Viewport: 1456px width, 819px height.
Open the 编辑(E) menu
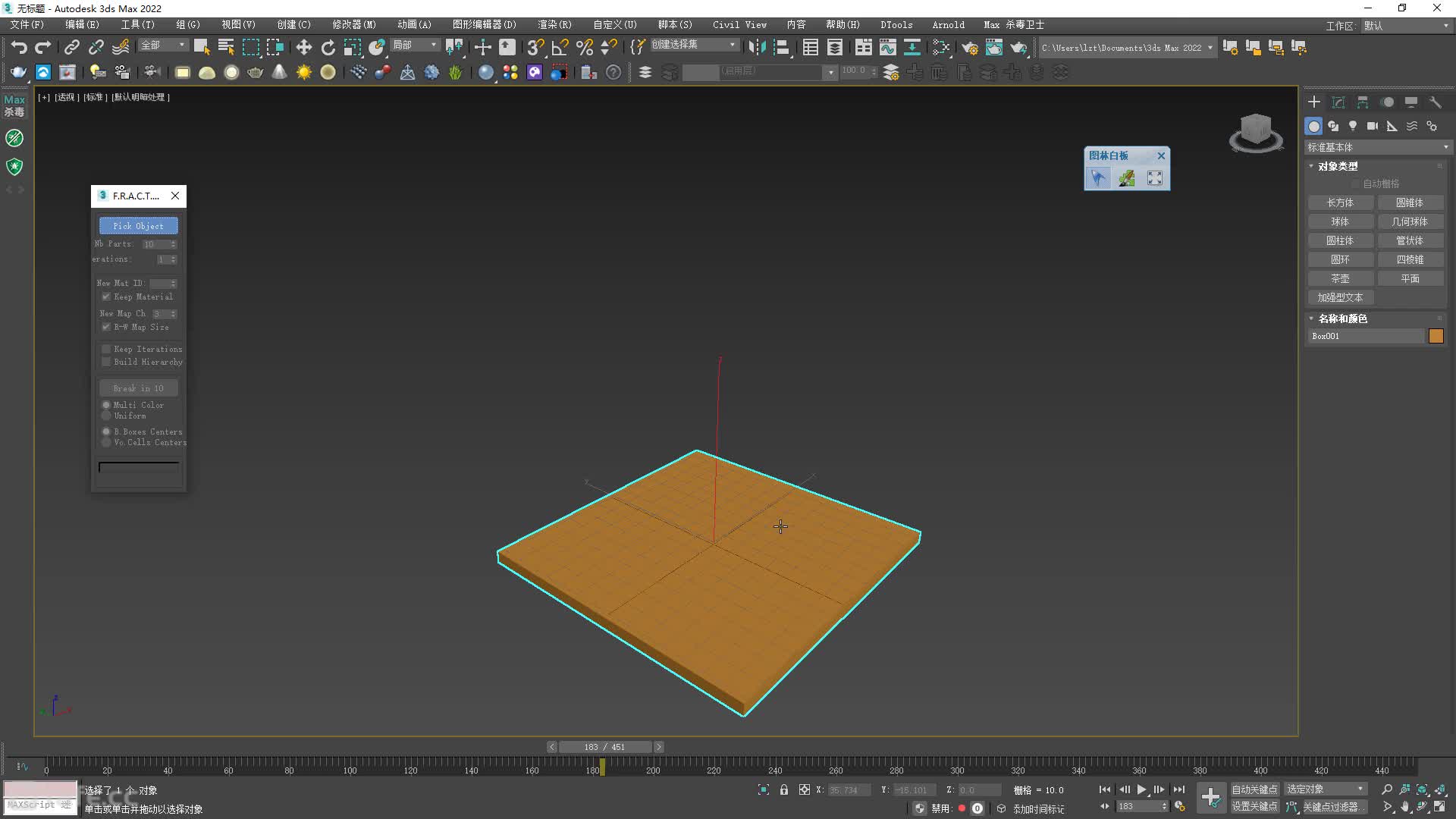[x=82, y=25]
